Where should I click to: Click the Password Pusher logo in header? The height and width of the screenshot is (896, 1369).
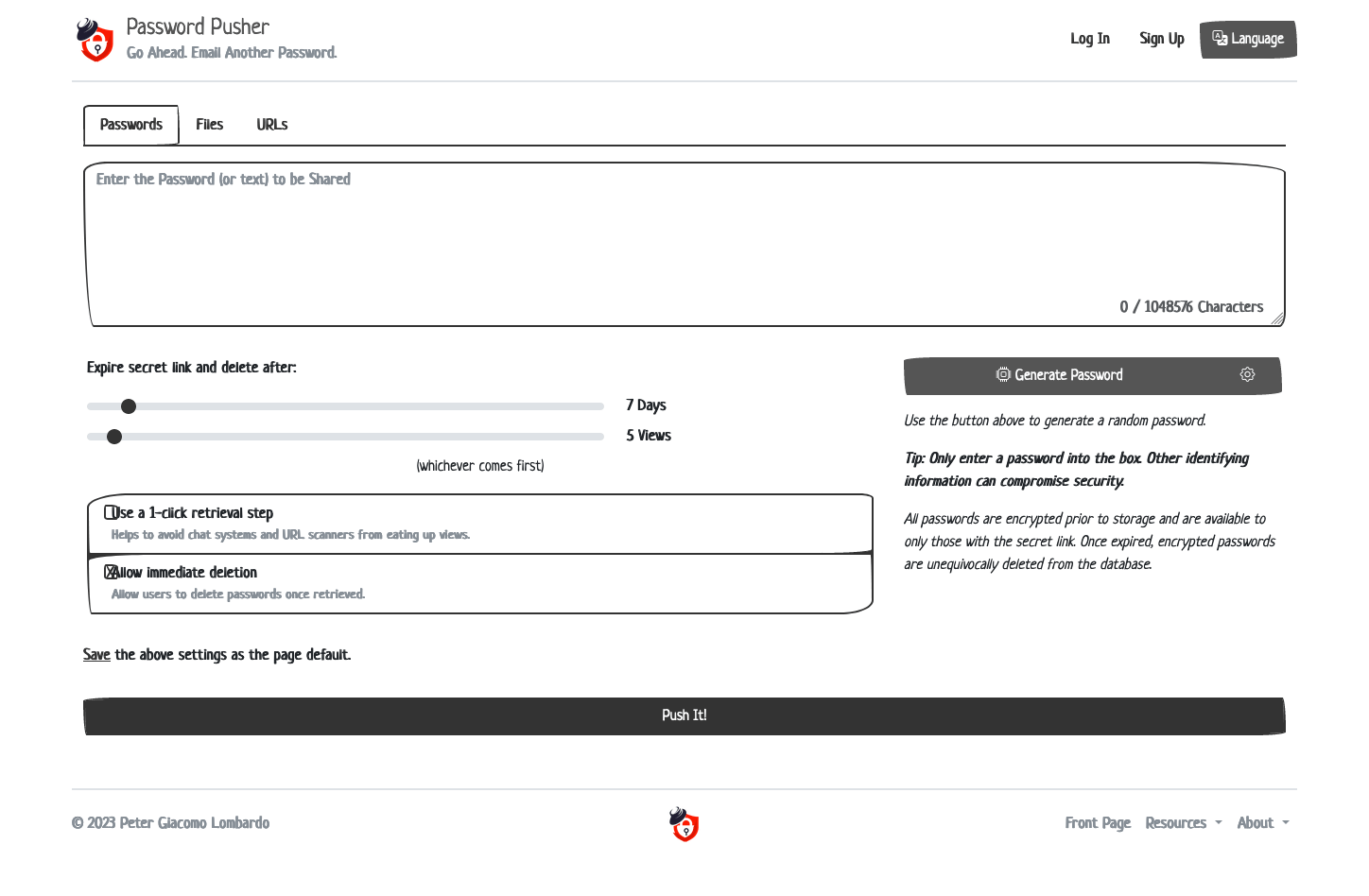[x=95, y=40]
